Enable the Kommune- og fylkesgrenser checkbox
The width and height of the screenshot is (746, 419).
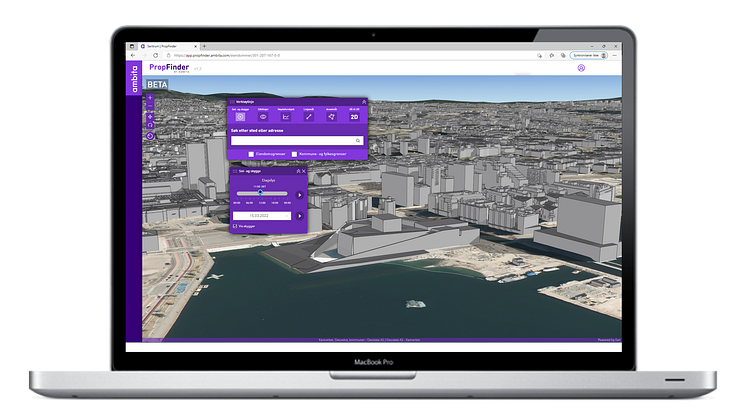click(294, 154)
